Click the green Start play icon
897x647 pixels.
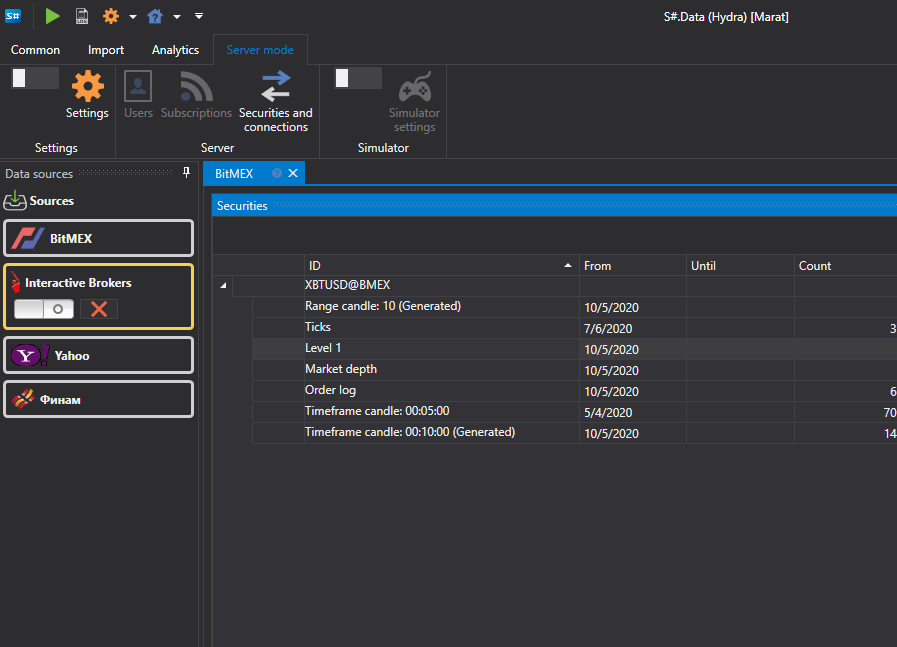[x=52, y=16]
